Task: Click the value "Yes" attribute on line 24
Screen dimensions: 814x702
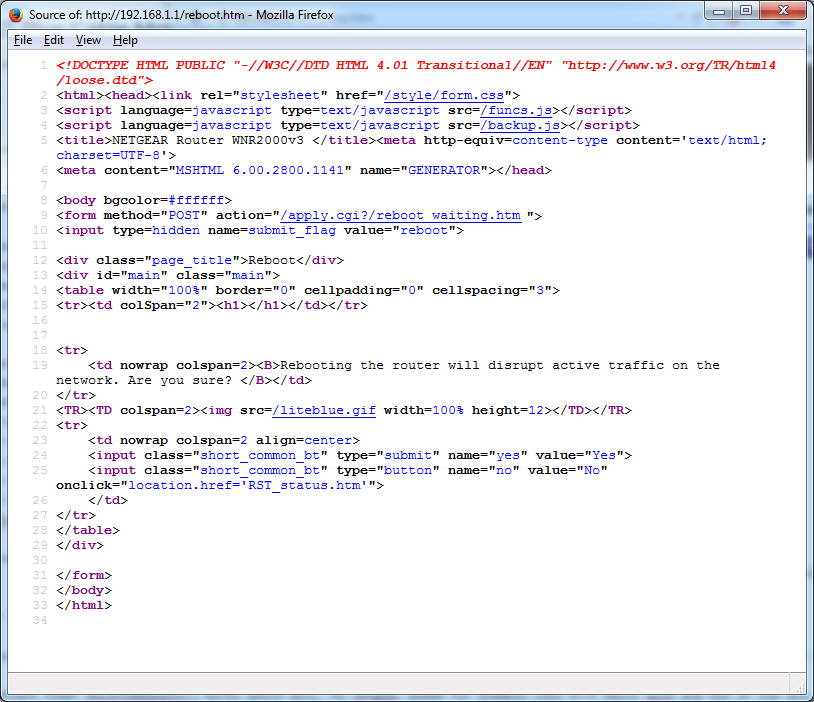Action: (580, 456)
